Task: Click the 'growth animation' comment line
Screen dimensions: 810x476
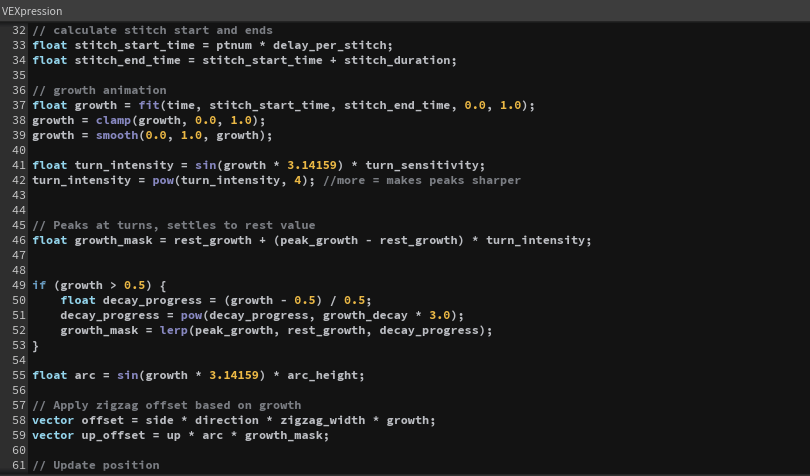Action: click(x=99, y=90)
